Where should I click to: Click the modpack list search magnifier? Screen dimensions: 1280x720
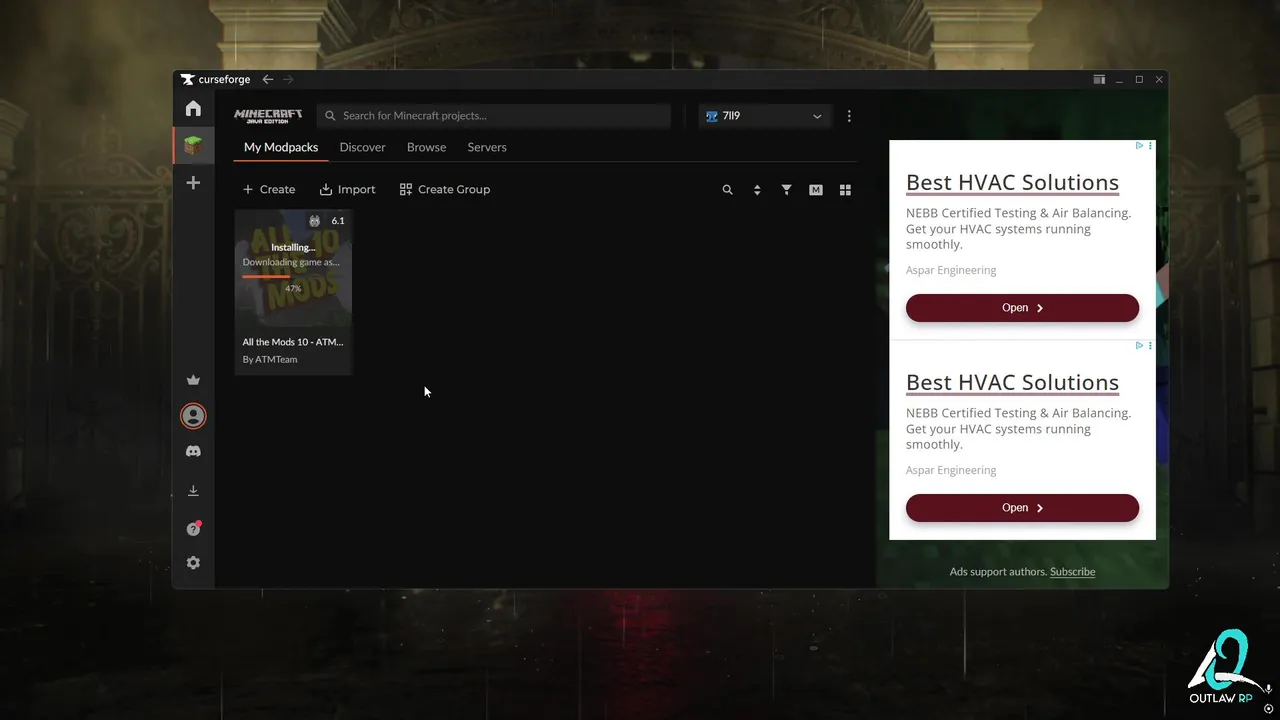[x=727, y=190]
